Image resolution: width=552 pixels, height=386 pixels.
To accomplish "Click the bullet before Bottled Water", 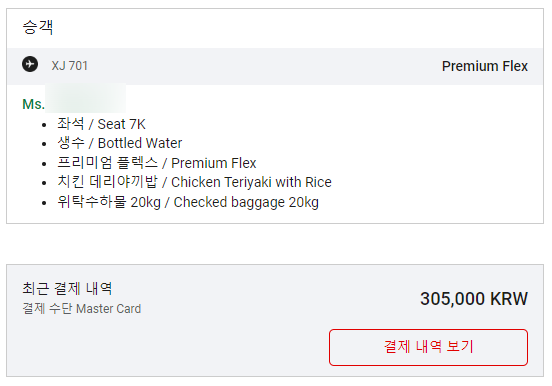I will coord(44,144).
